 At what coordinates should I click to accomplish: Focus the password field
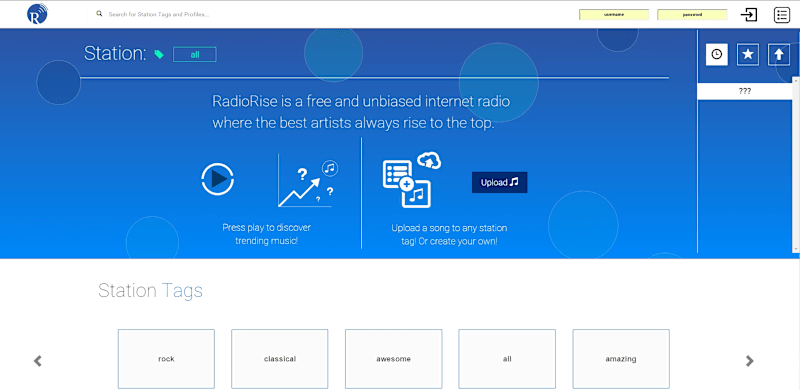tap(692, 15)
